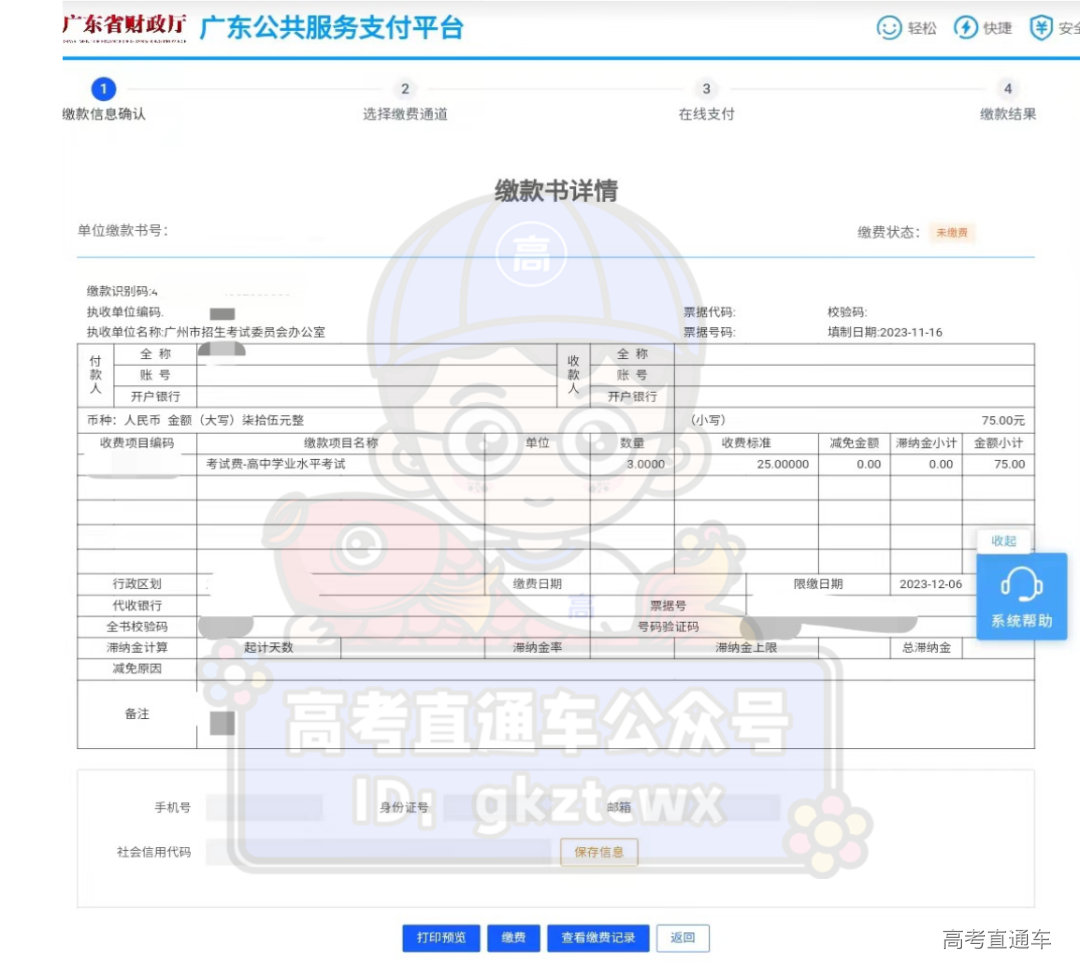Screen dimensions: 1080x979
Task: Click step 2 circle 选择缴费通道
Action: coord(405,89)
